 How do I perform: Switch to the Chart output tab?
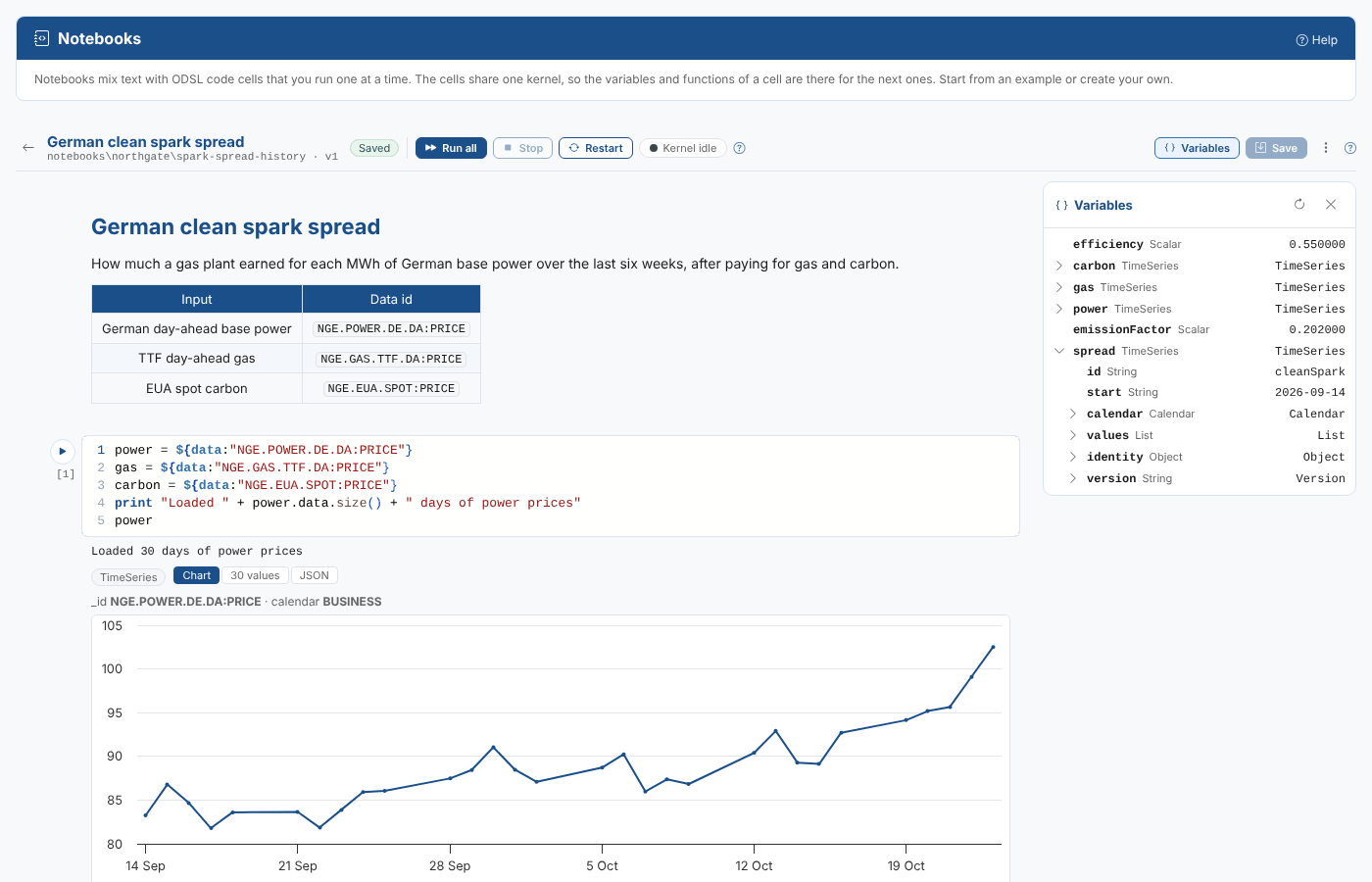(x=196, y=575)
